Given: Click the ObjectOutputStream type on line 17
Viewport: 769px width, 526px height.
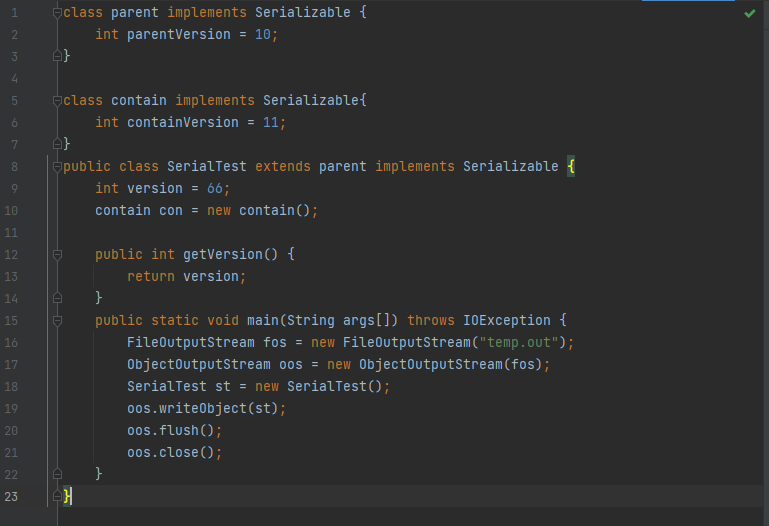Looking at the screenshot, I should 198,365.
